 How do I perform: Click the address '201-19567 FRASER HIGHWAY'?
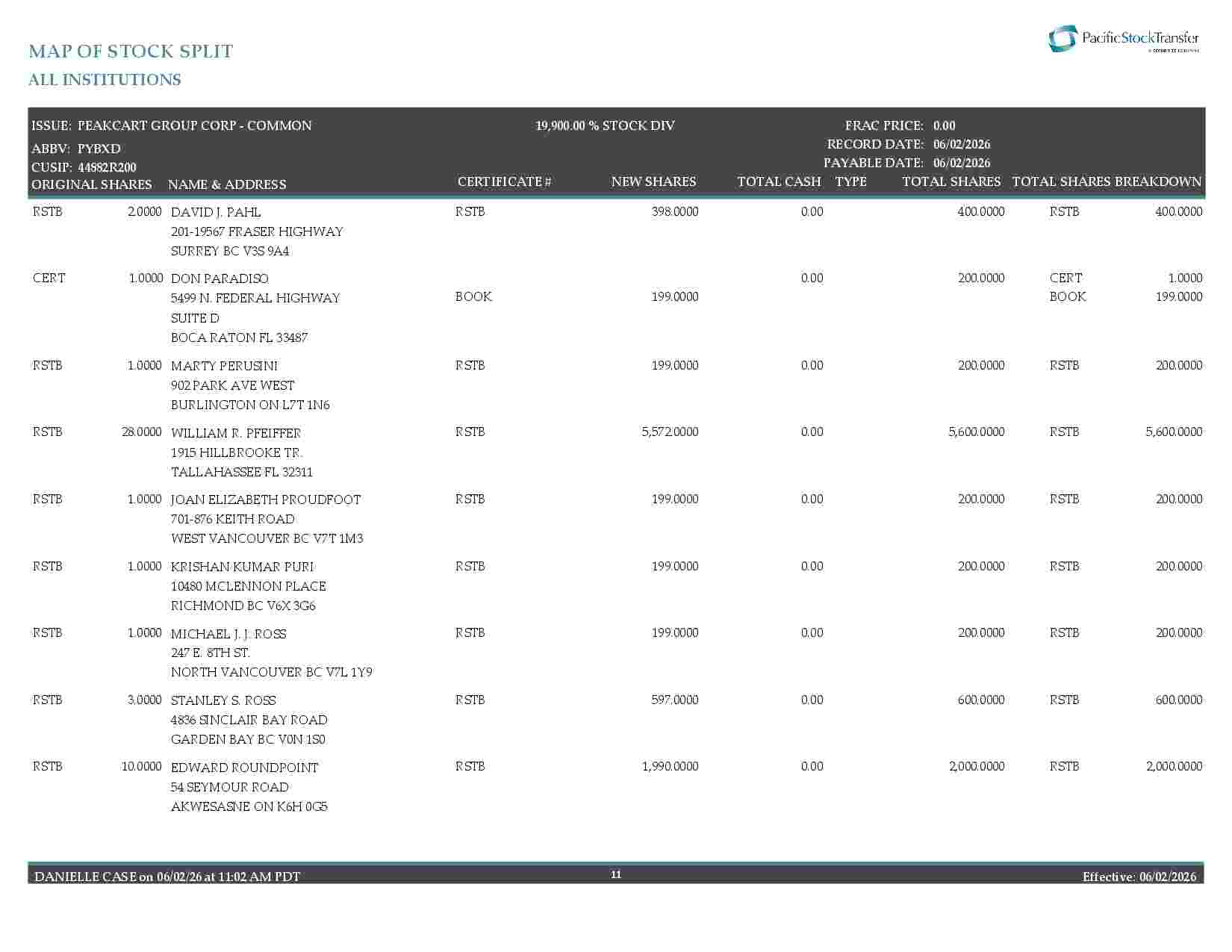257,231
